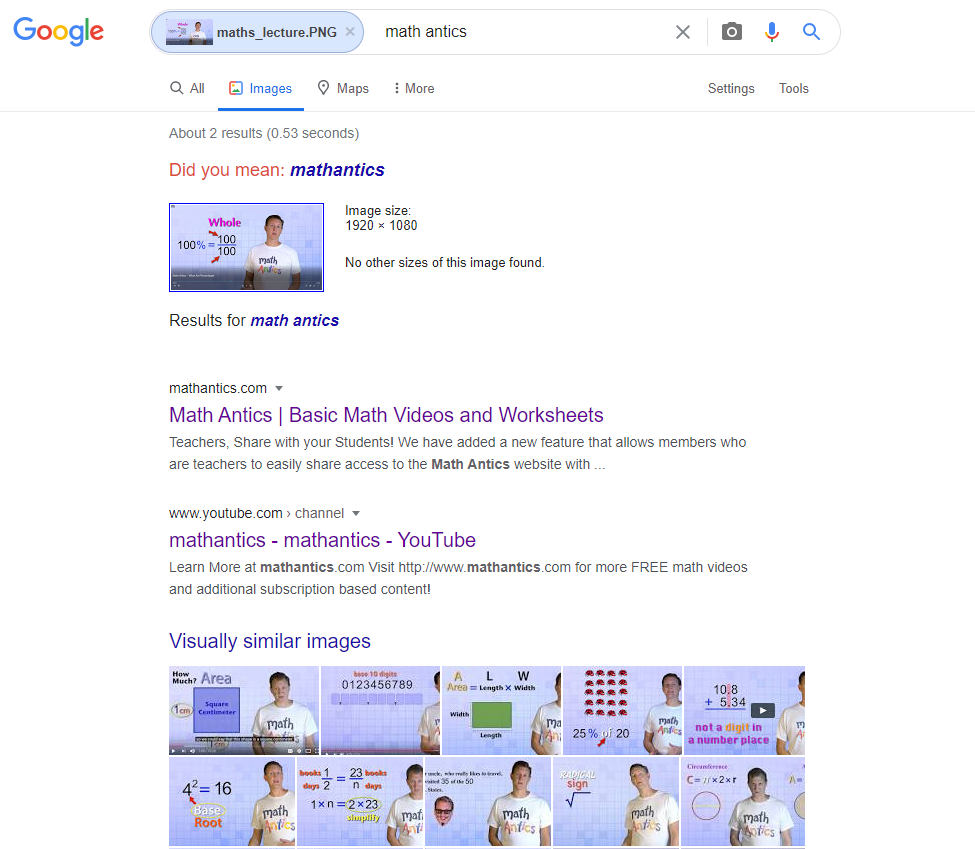Click the microphone voice search icon

772,32
